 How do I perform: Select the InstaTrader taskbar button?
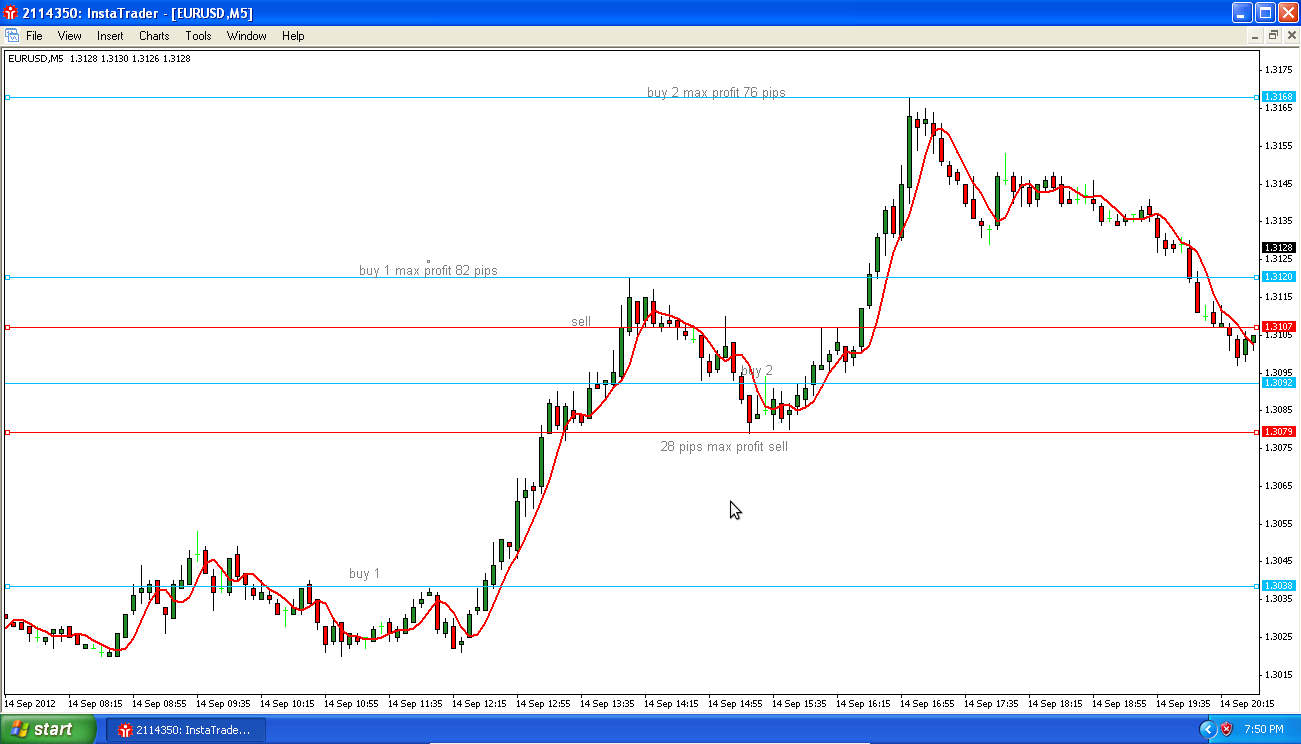pos(186,730)
